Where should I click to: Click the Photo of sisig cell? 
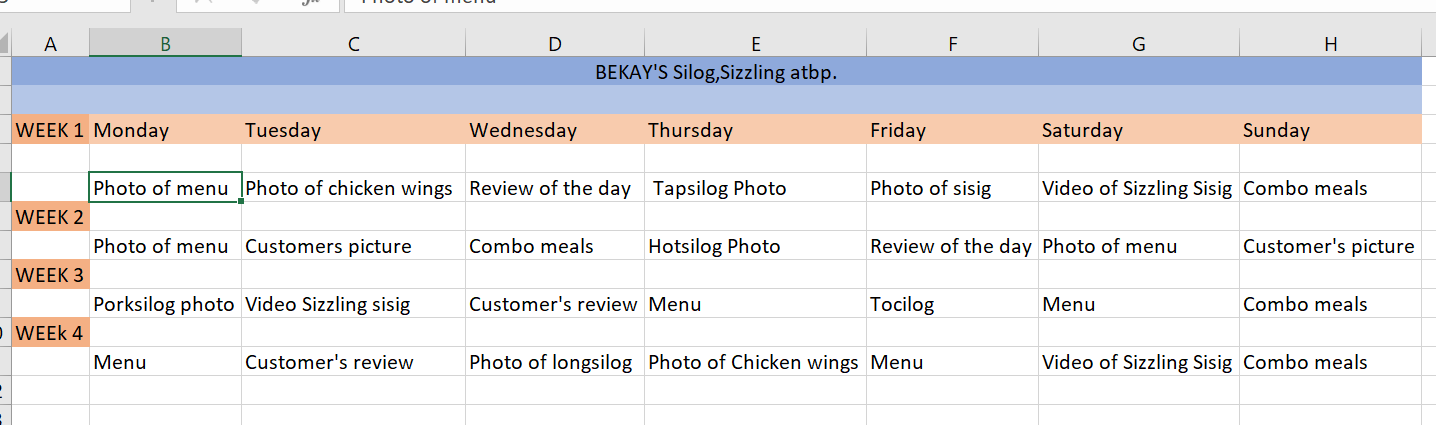pyautogui.click(x=952, y=188)
